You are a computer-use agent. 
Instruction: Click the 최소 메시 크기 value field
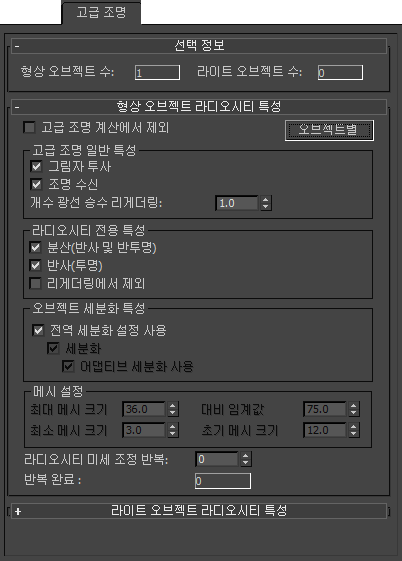click(144, 430)
